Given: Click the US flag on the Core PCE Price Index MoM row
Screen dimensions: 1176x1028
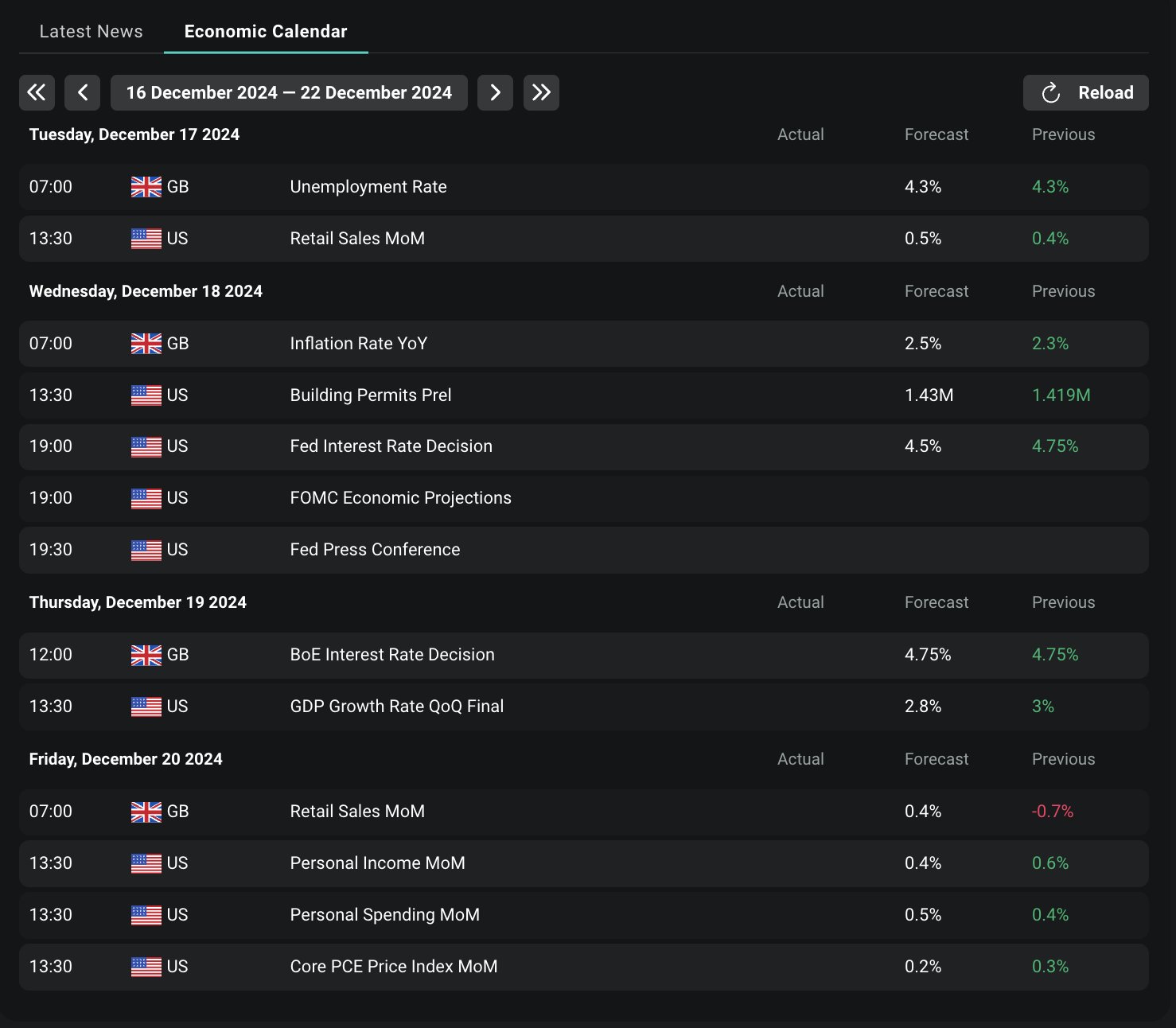Looking at the screenshot, I should [x=146, y=967].
